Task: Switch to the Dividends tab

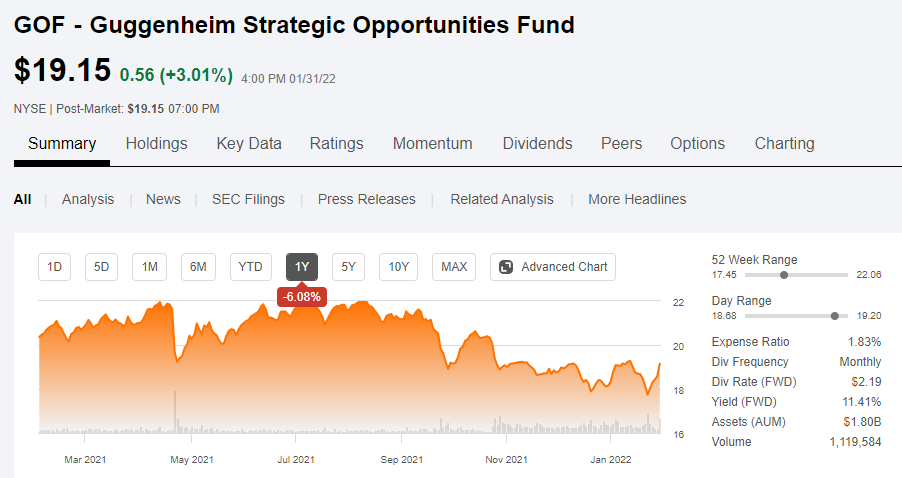Action: pos(537,143)
